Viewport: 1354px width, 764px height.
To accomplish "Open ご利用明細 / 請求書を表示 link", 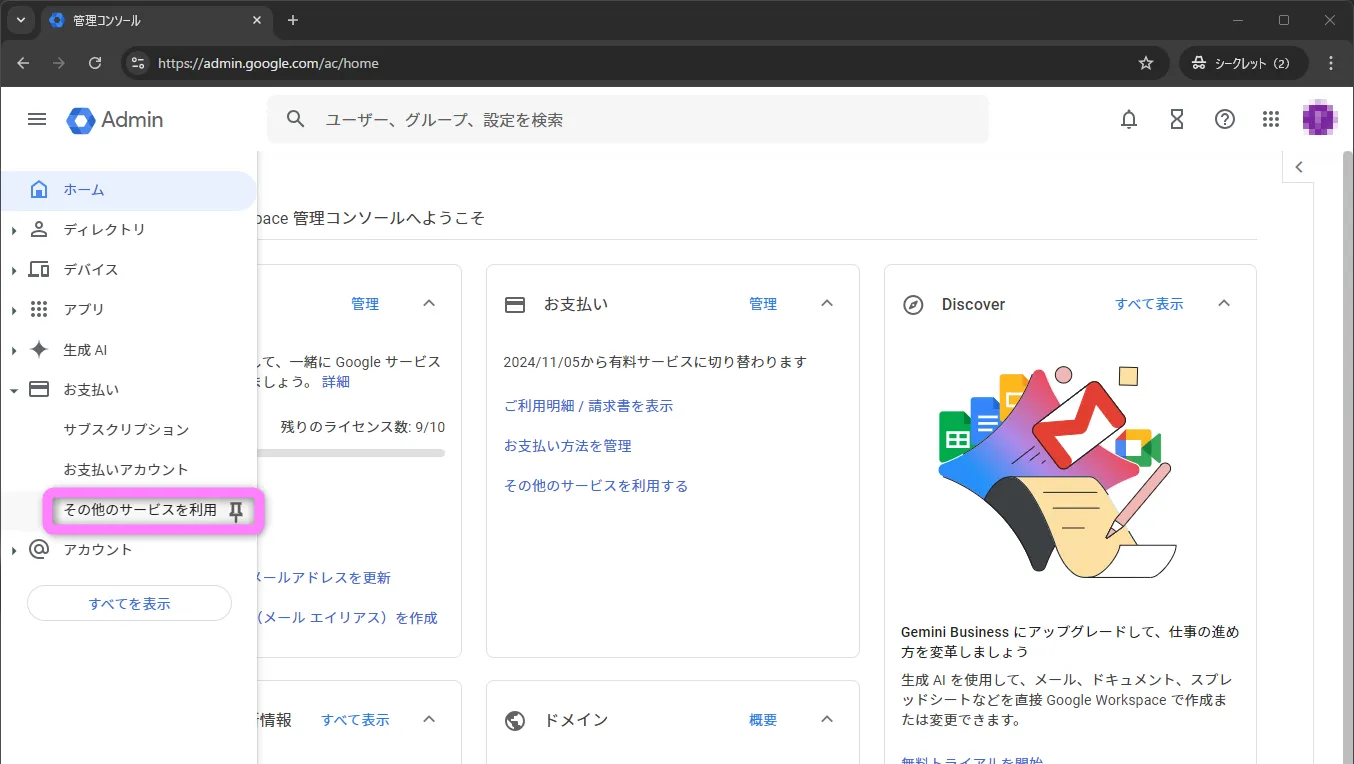I will (588, 406).
